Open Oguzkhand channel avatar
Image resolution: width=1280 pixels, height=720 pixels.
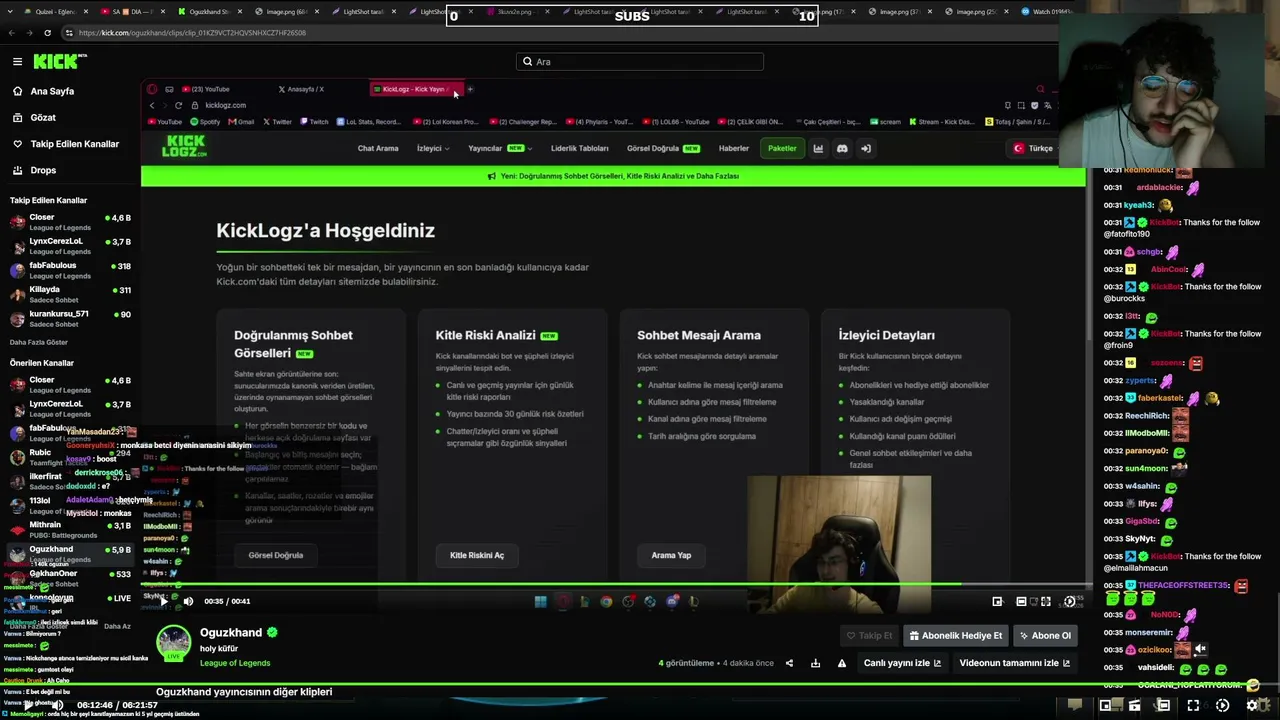[174, 643]
